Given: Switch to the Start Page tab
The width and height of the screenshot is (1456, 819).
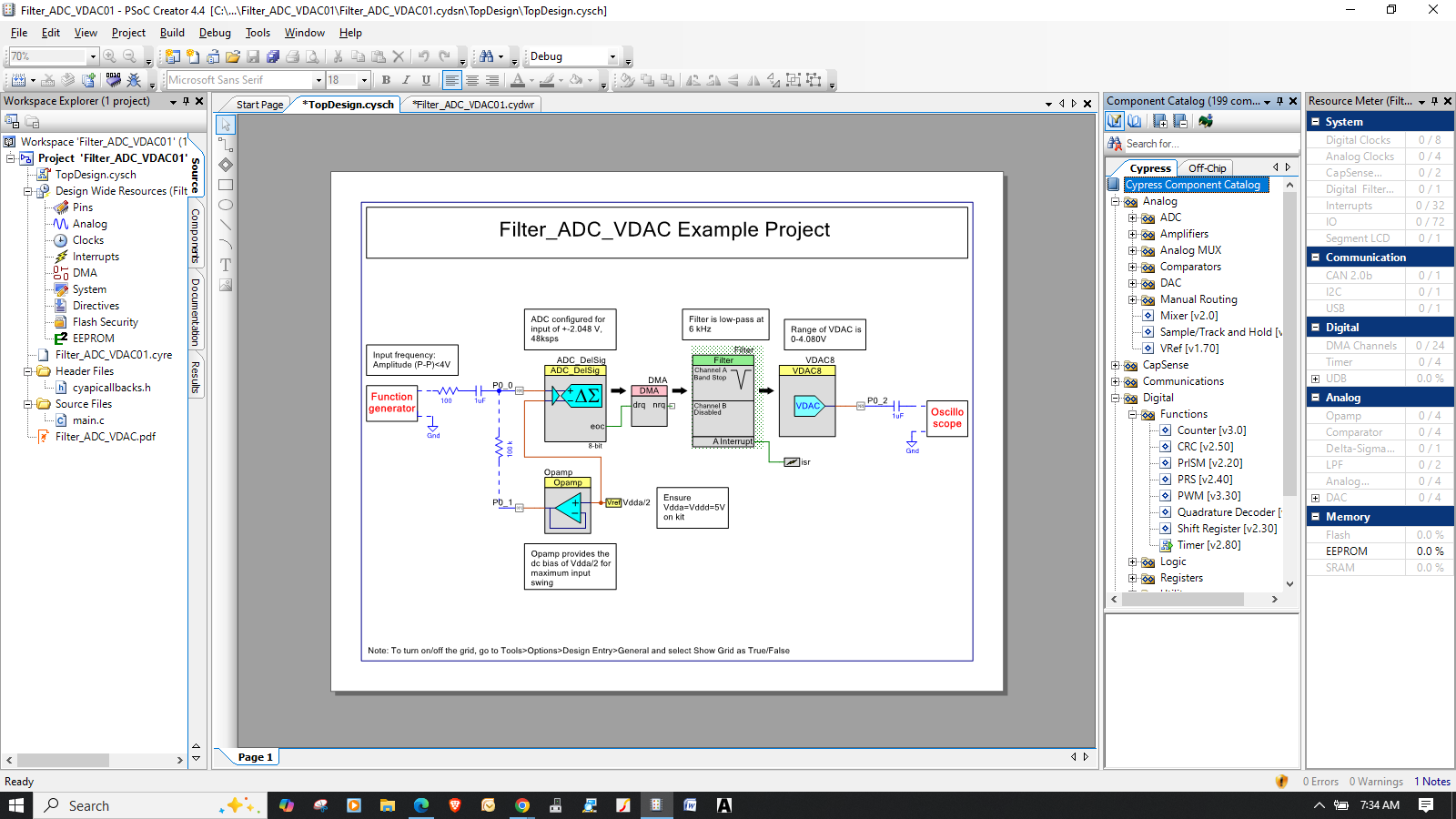Looking at the screenshot, I should pos(259,105).
